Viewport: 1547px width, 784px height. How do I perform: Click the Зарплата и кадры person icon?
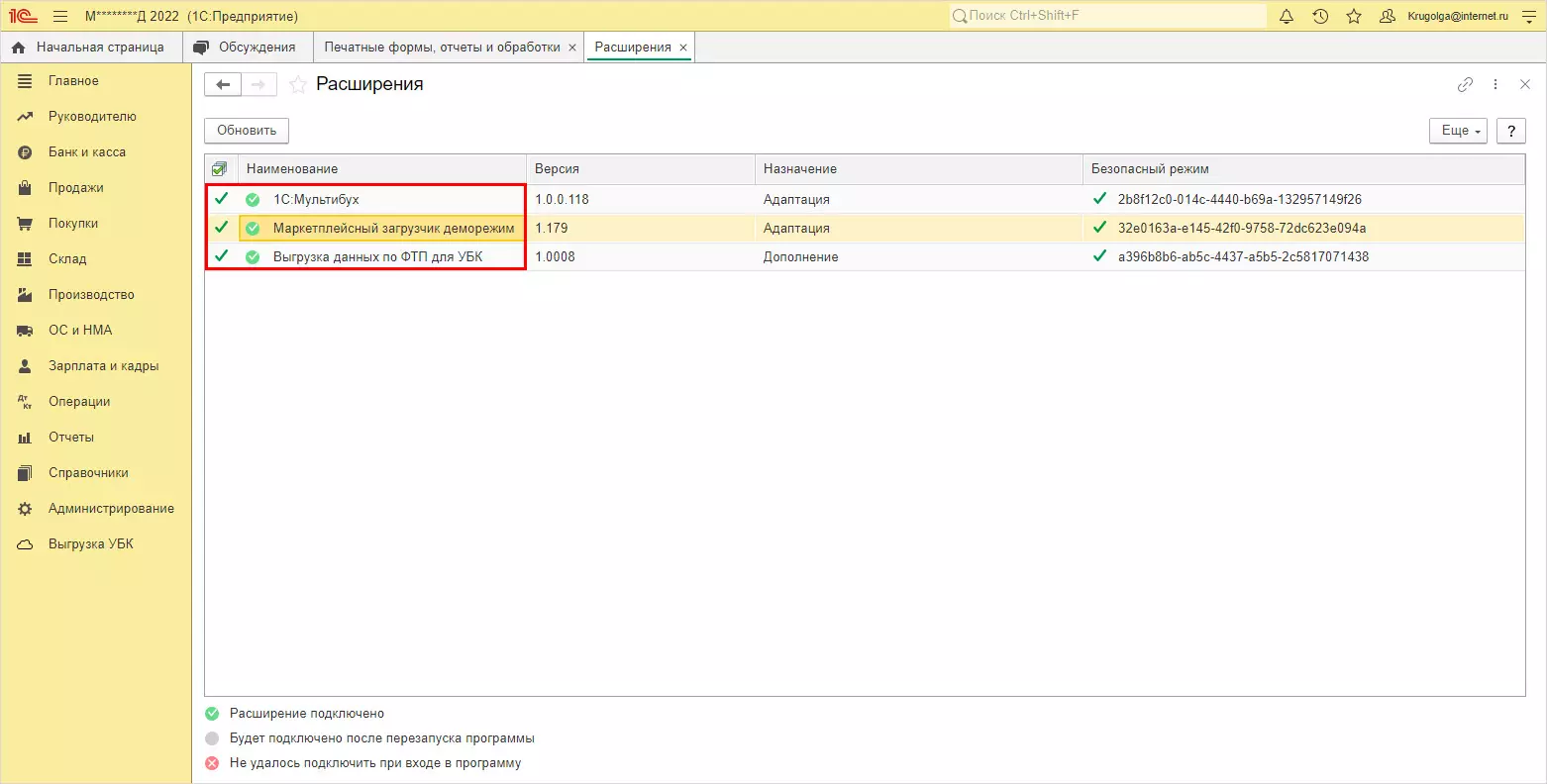point(26,366)
